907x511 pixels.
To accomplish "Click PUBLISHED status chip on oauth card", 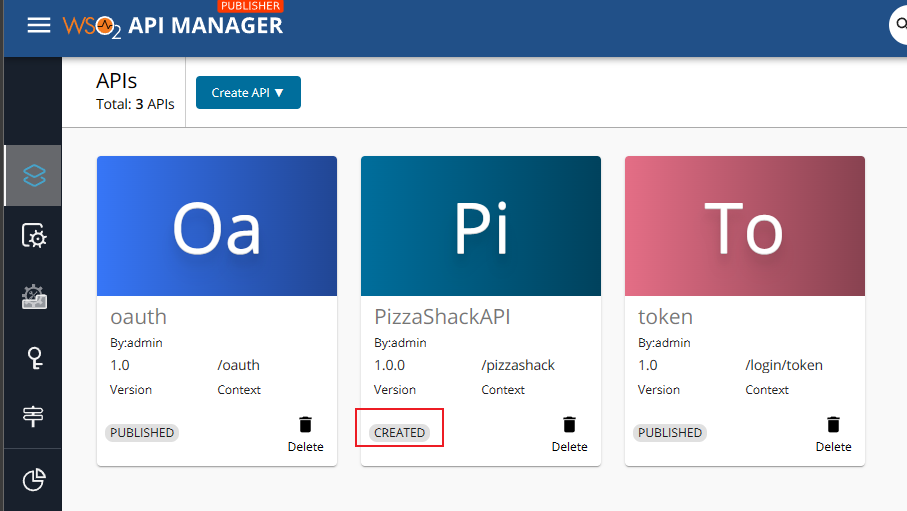I will (x=142, y=433).
